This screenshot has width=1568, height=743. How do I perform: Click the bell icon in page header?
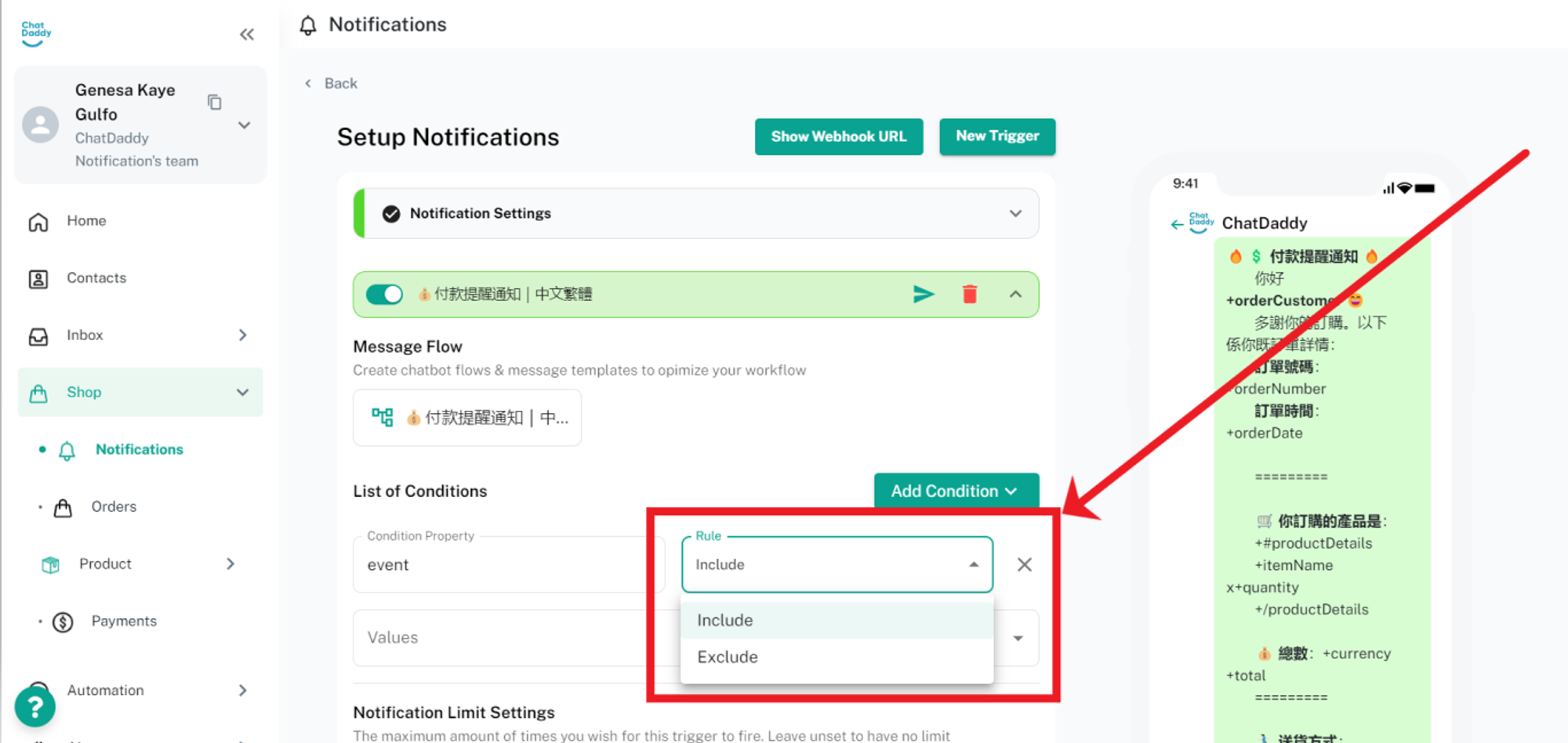(308, 26)
